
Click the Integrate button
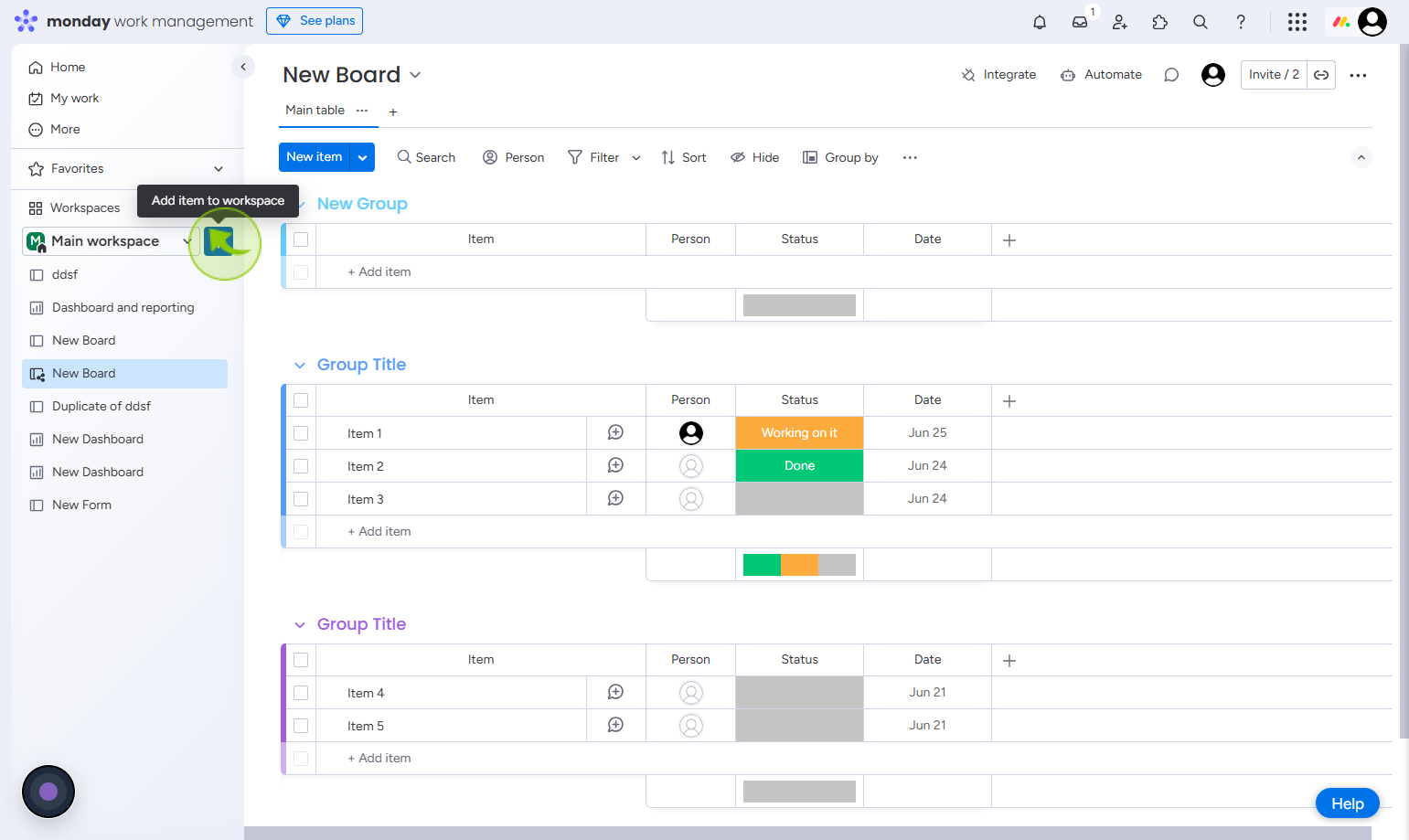pyautogui.click(x=998, y=75)
